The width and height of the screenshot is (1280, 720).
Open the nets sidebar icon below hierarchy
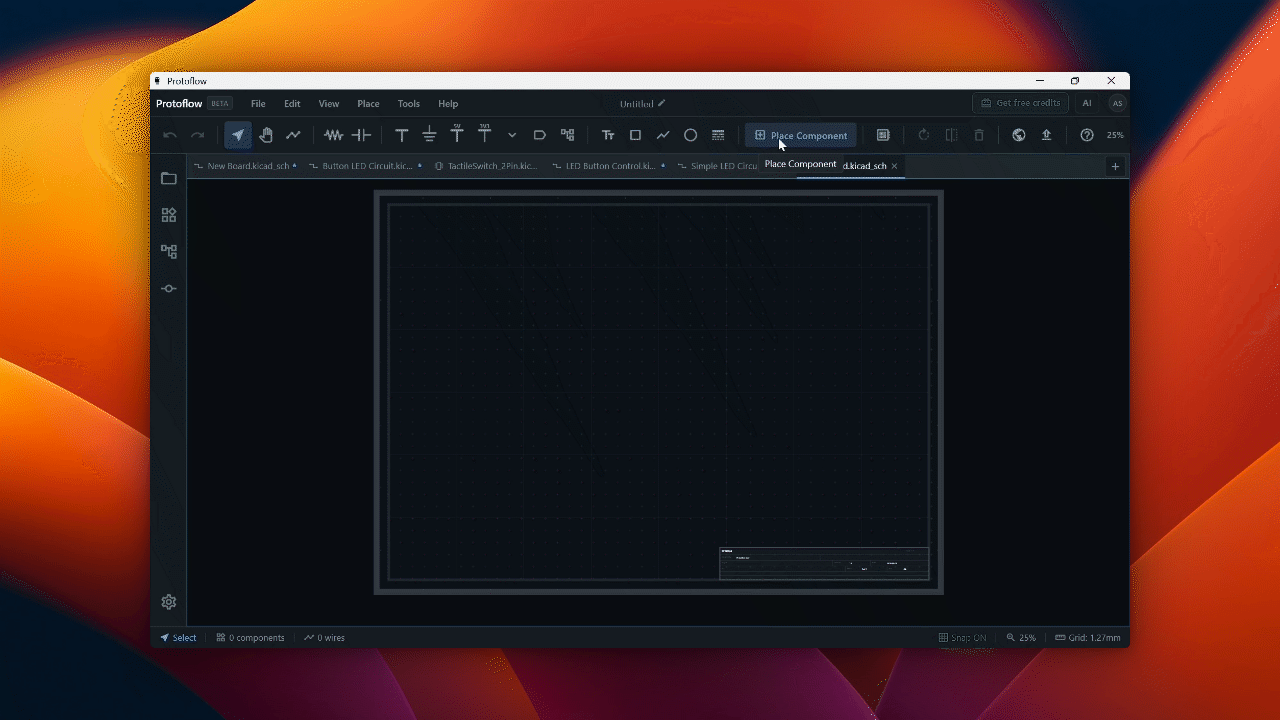[x=169, y=289]
